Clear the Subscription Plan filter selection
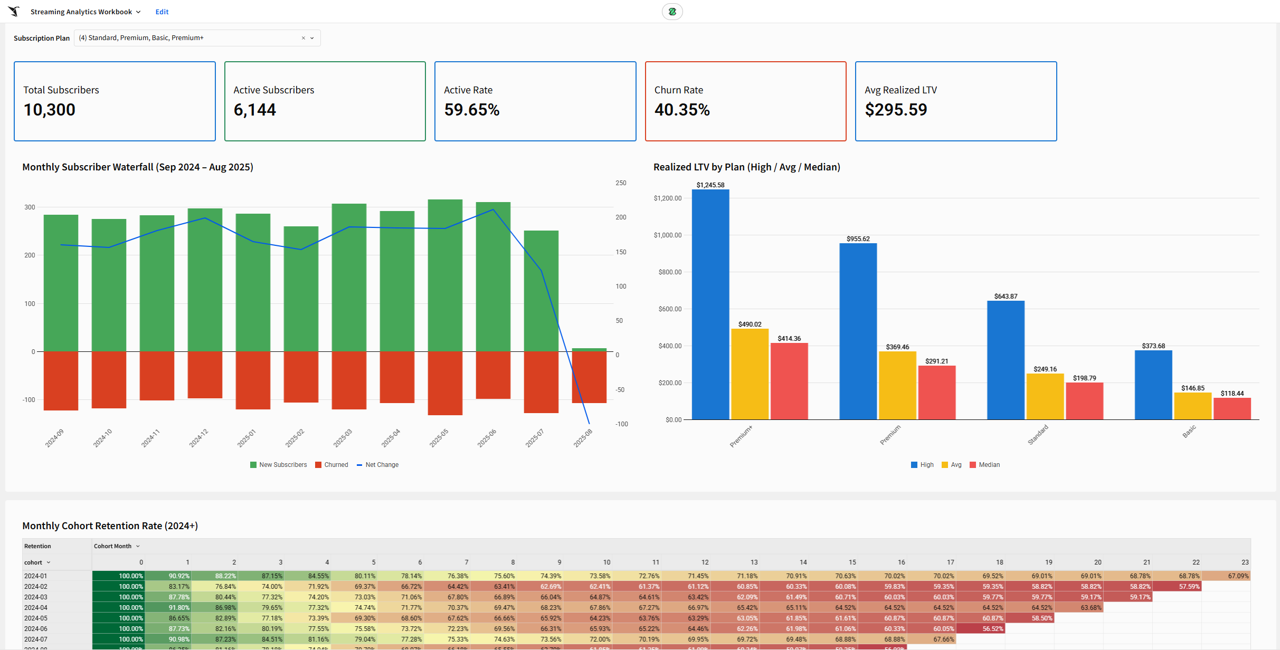The height and width of the screenshot is (650, 1280). pyautogui.click(x=303, y=38)
